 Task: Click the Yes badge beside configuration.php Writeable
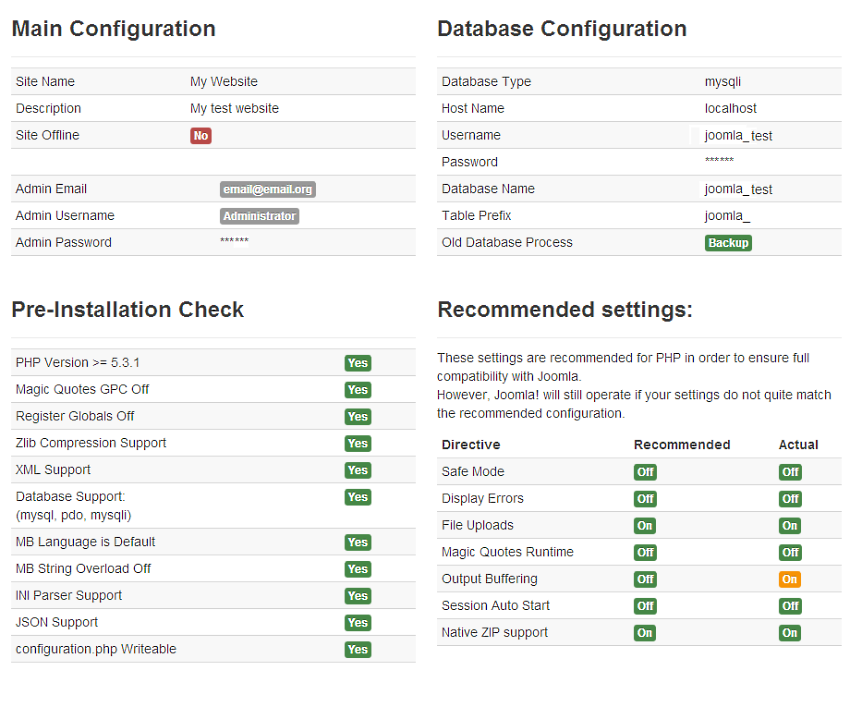click(x=357, y=650)
